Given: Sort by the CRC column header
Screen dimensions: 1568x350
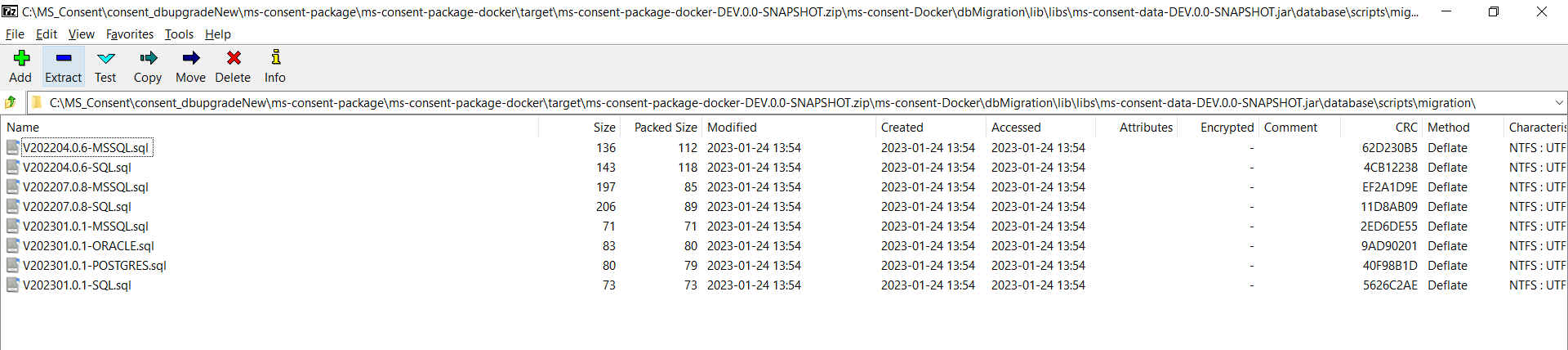Looking at the screenshot, I should (1406, 128).
